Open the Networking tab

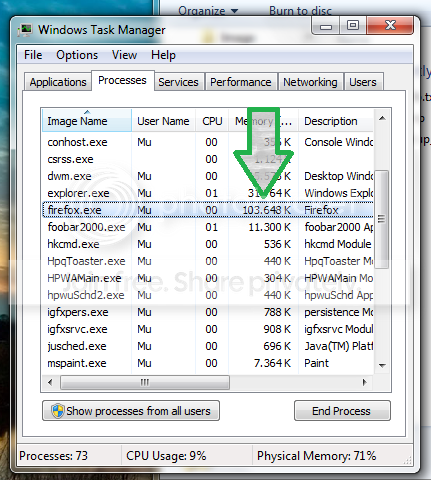coord(310,82)
